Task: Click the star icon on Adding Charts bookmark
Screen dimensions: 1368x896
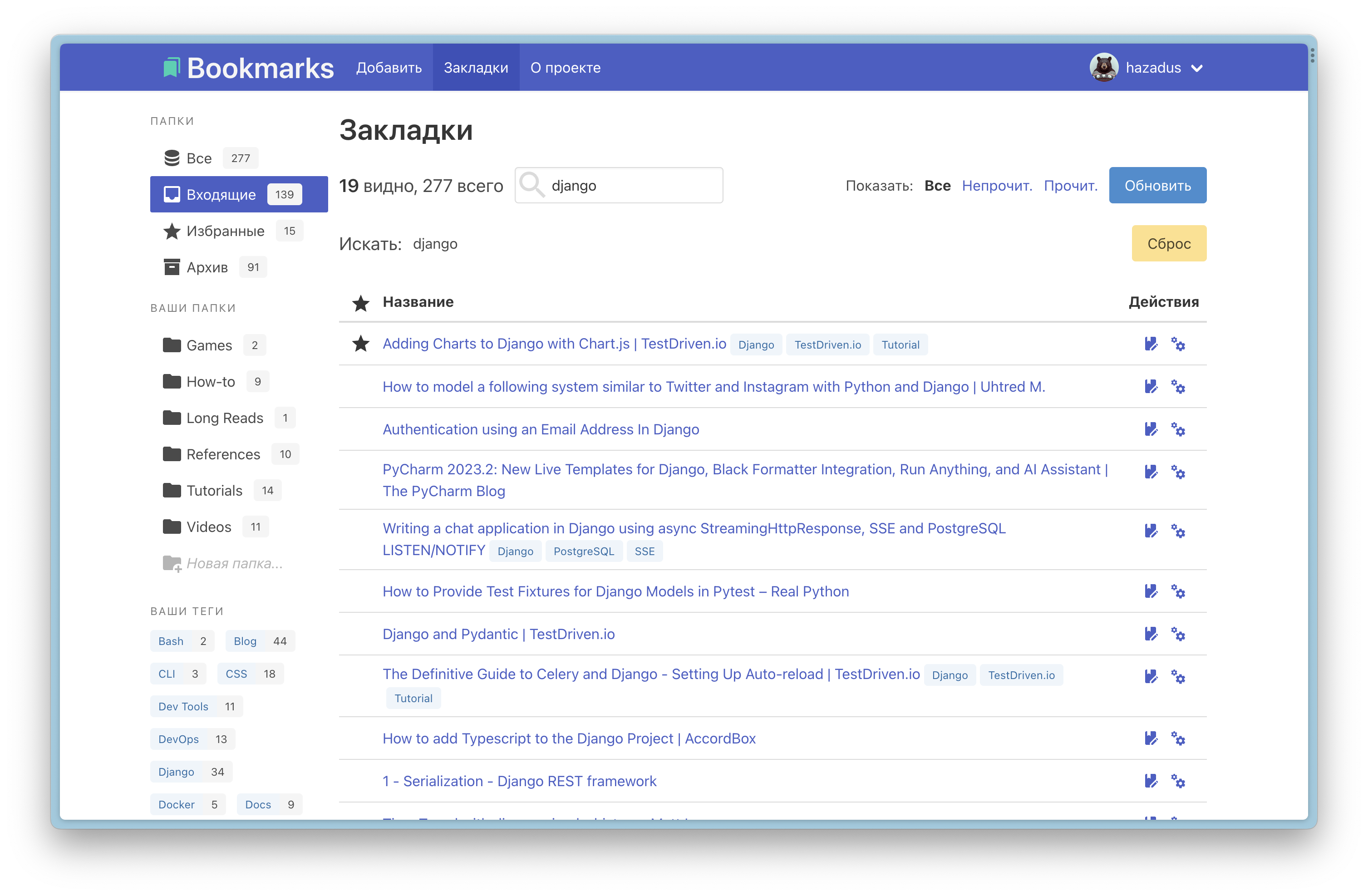Action: click(x=360, y=344)
